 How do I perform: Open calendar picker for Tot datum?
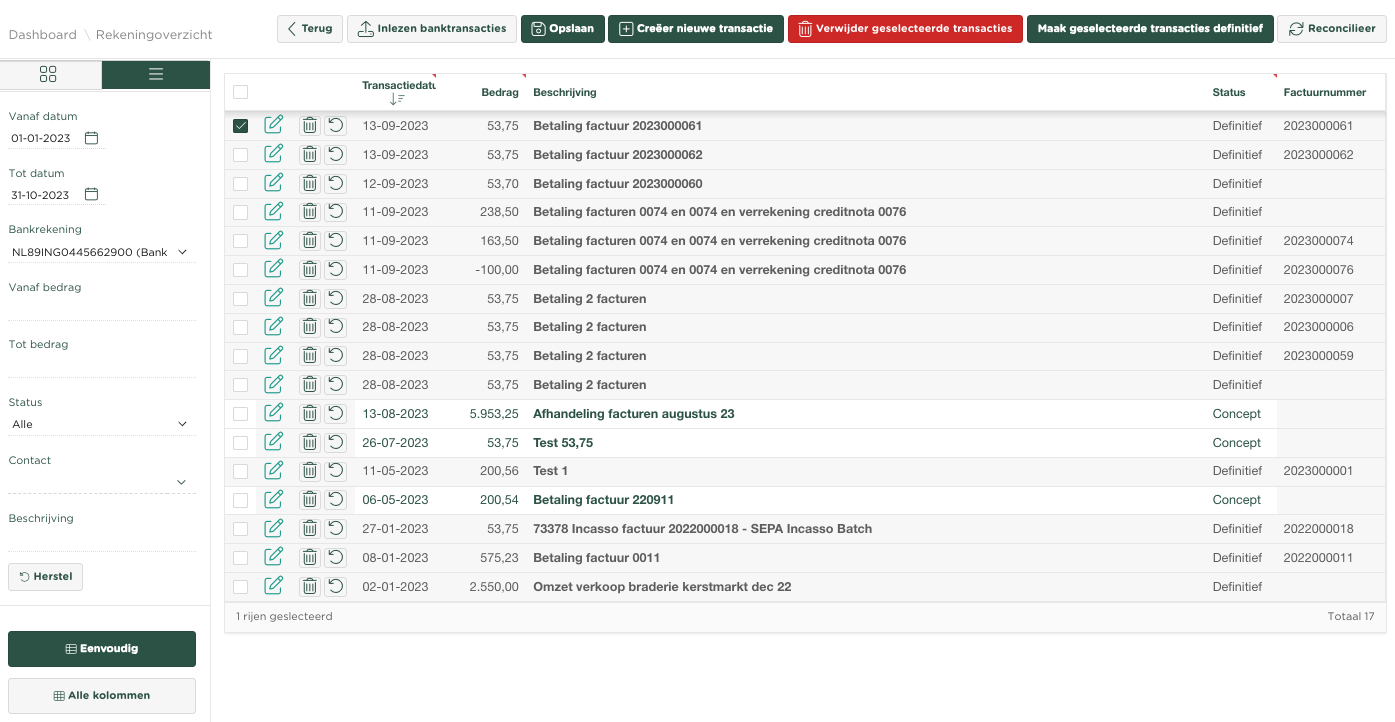pyautogui.click(x=92, y=194)
